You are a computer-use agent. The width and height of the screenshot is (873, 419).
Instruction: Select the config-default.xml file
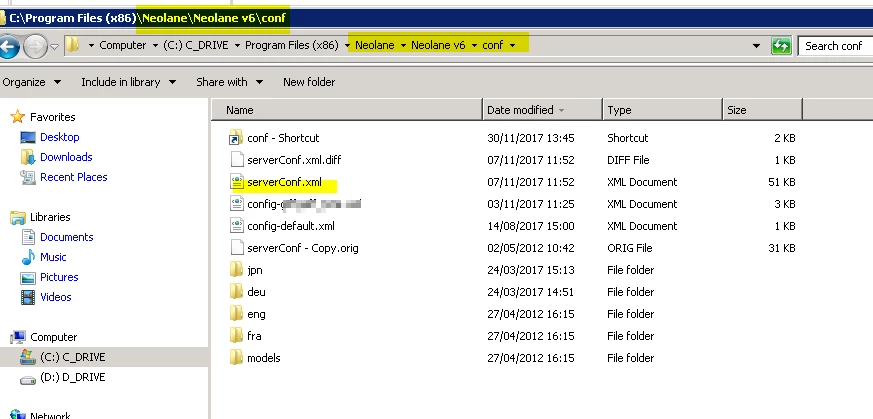[291, 226]
